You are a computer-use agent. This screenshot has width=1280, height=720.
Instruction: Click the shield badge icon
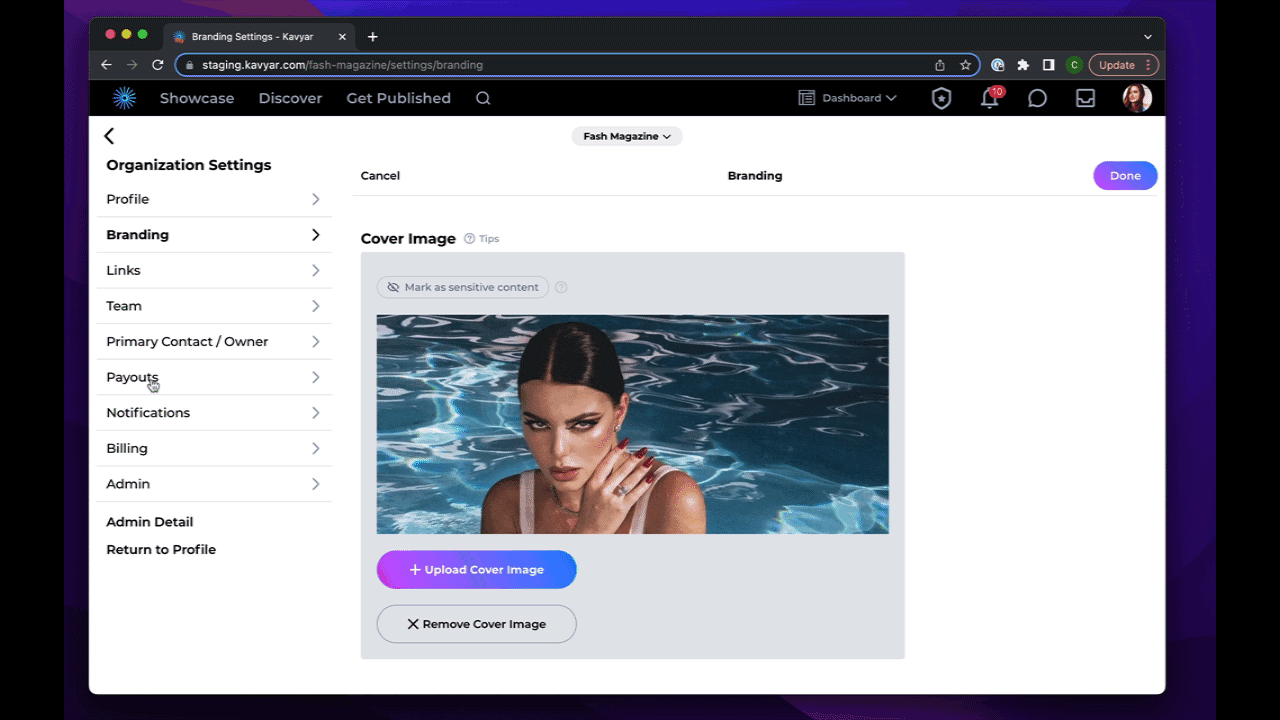tap(941, 98)
